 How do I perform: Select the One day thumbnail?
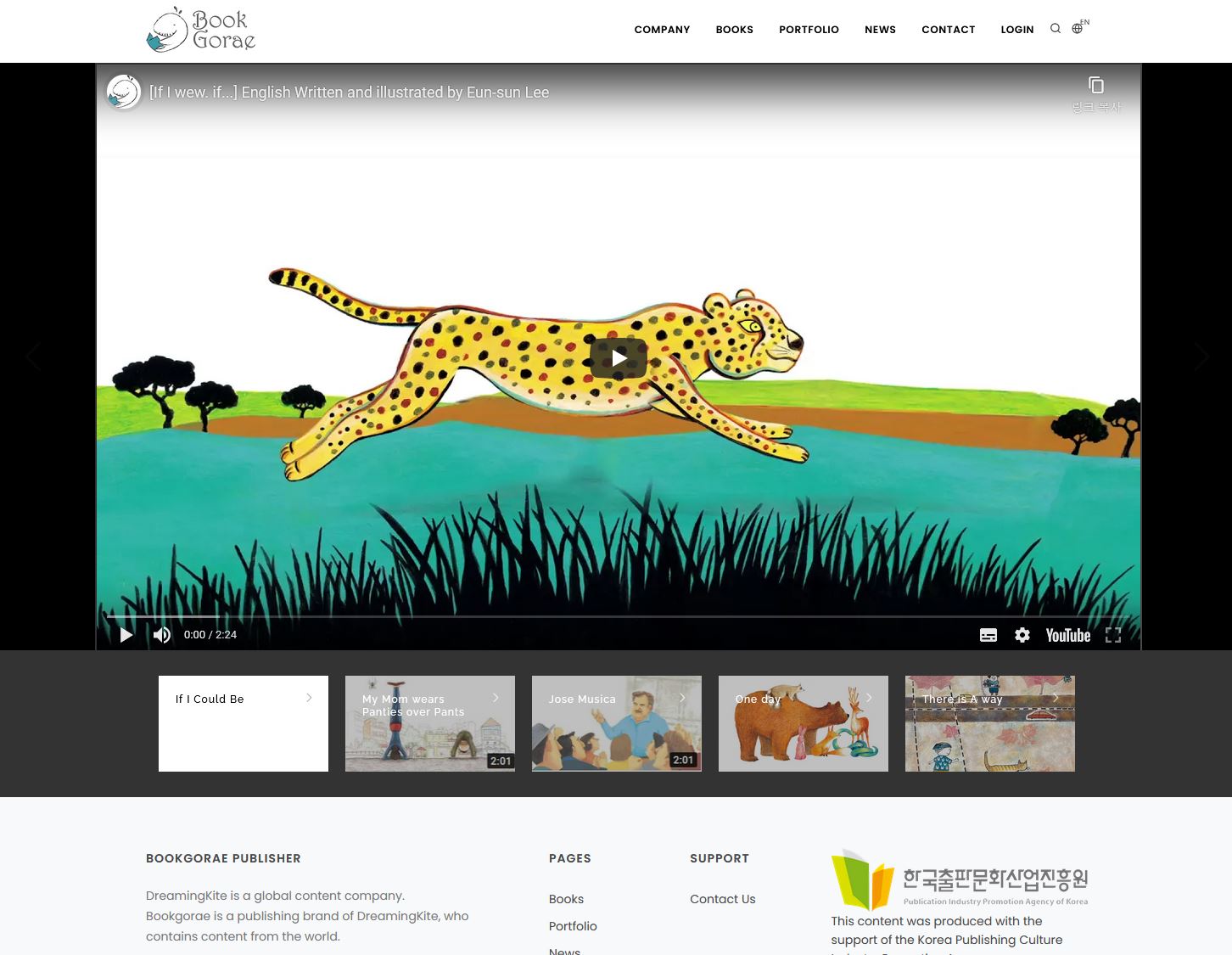coord(804,723)
